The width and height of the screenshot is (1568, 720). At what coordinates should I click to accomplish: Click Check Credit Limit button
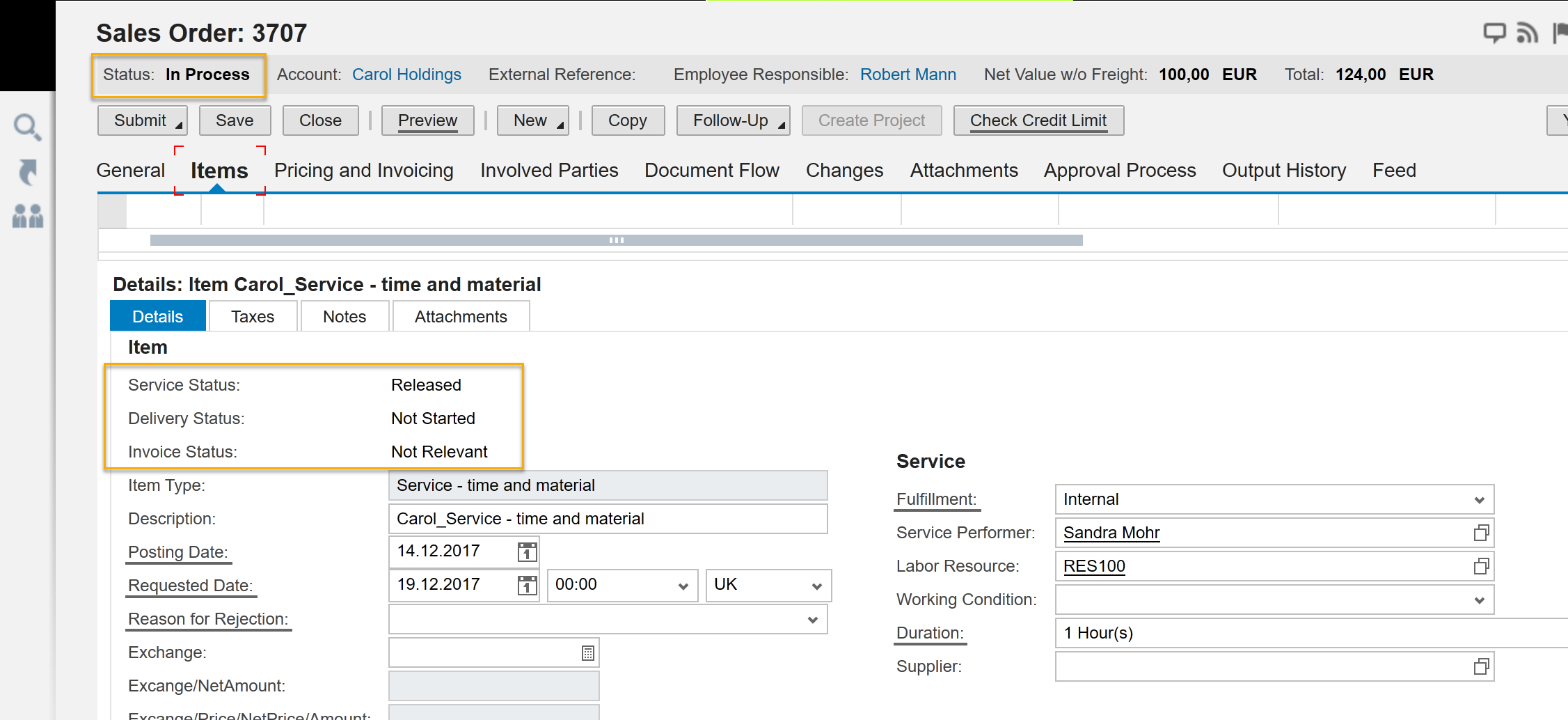click(x=1038, y=120)
